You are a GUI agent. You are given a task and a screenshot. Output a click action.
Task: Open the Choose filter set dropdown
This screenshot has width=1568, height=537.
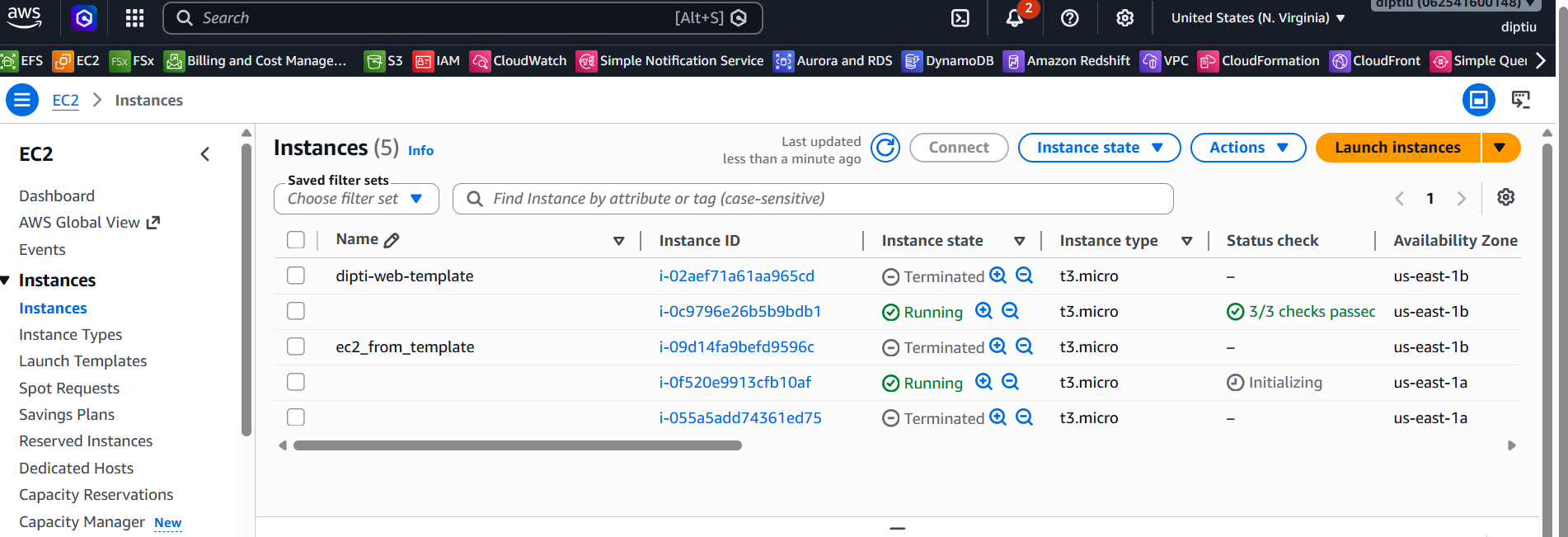(x=356, y=199)
